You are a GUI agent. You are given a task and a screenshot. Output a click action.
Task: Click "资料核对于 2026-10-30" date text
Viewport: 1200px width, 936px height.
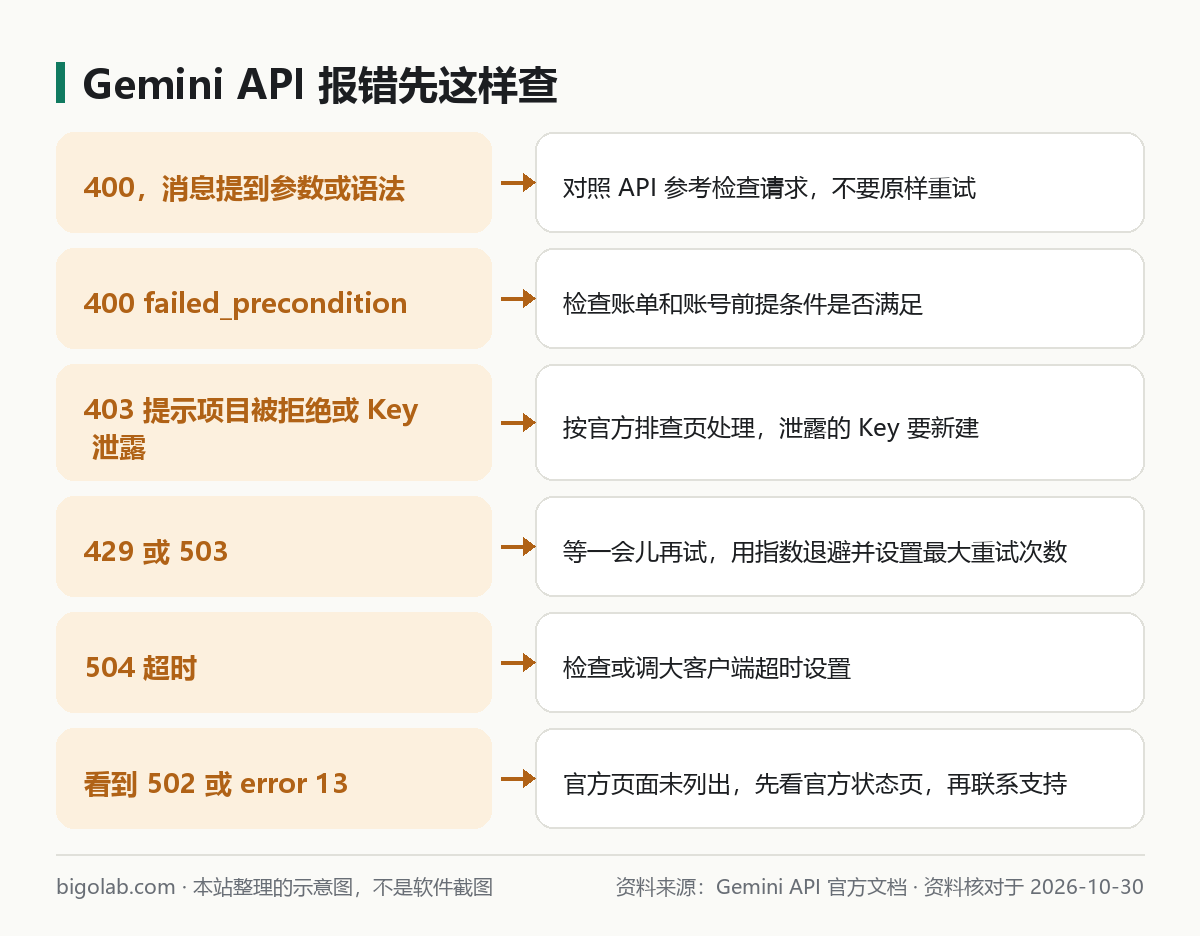[1033, 887]
